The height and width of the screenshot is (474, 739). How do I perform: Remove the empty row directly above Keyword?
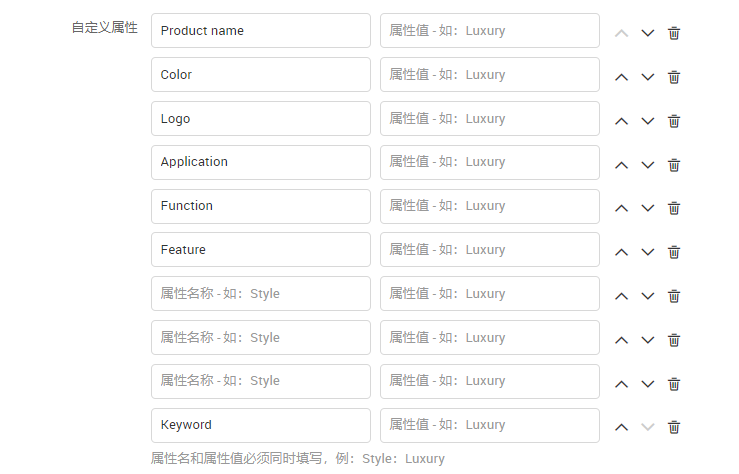pyautogui.click(x=674, y=384)
